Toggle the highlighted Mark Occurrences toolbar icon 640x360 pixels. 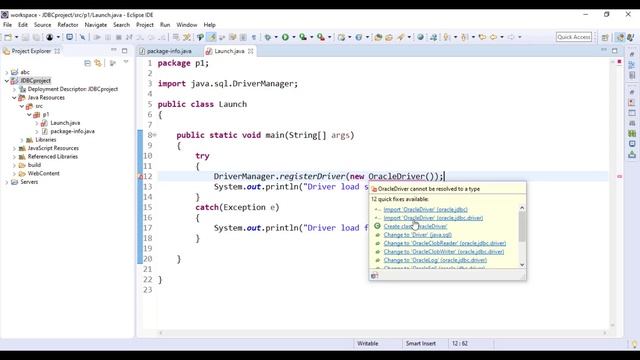click(211, 37)
